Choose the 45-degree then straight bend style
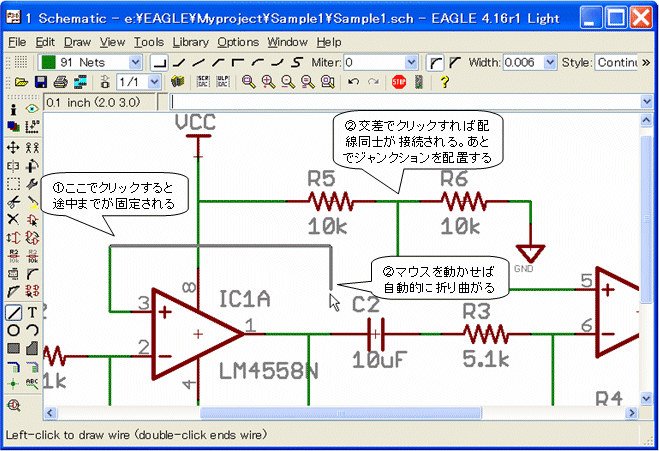Screen dimensions: 659x451 tap(219, 63)
